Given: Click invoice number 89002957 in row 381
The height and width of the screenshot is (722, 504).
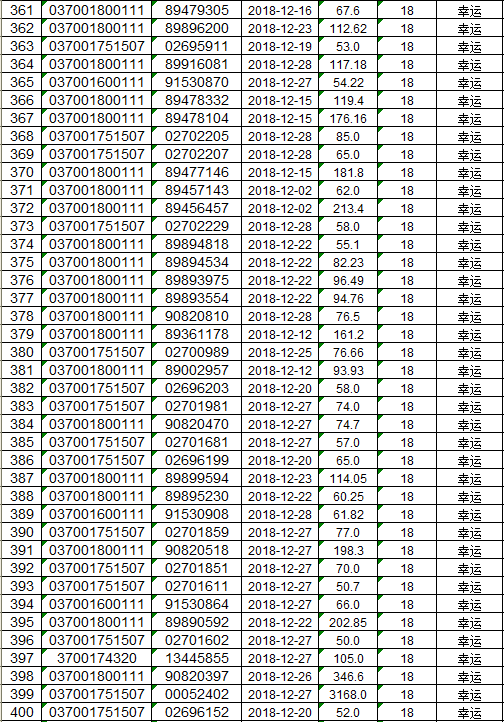Looking at the screenshot, I should click(197, 370).
